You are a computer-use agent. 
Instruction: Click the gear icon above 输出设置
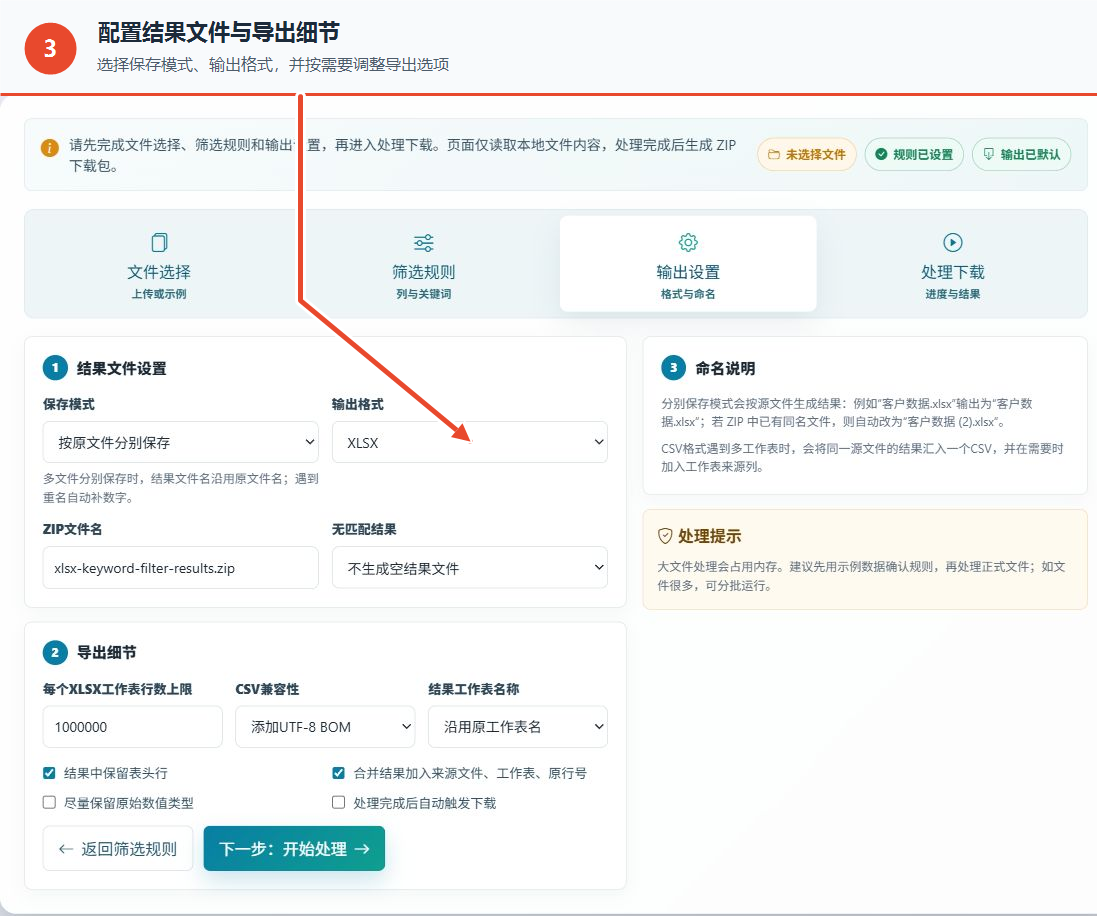688,242
